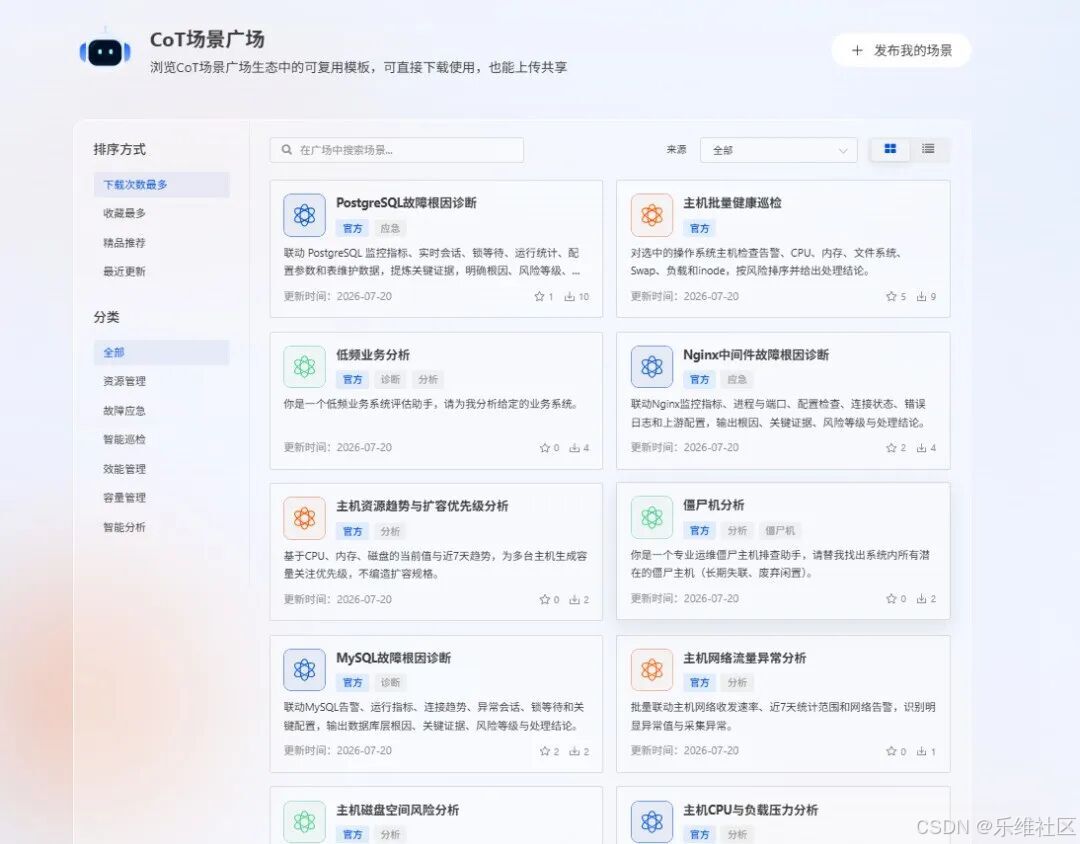Select category 故障应急
Viewport: 1080px width, 844px height.
pos(125,411)
